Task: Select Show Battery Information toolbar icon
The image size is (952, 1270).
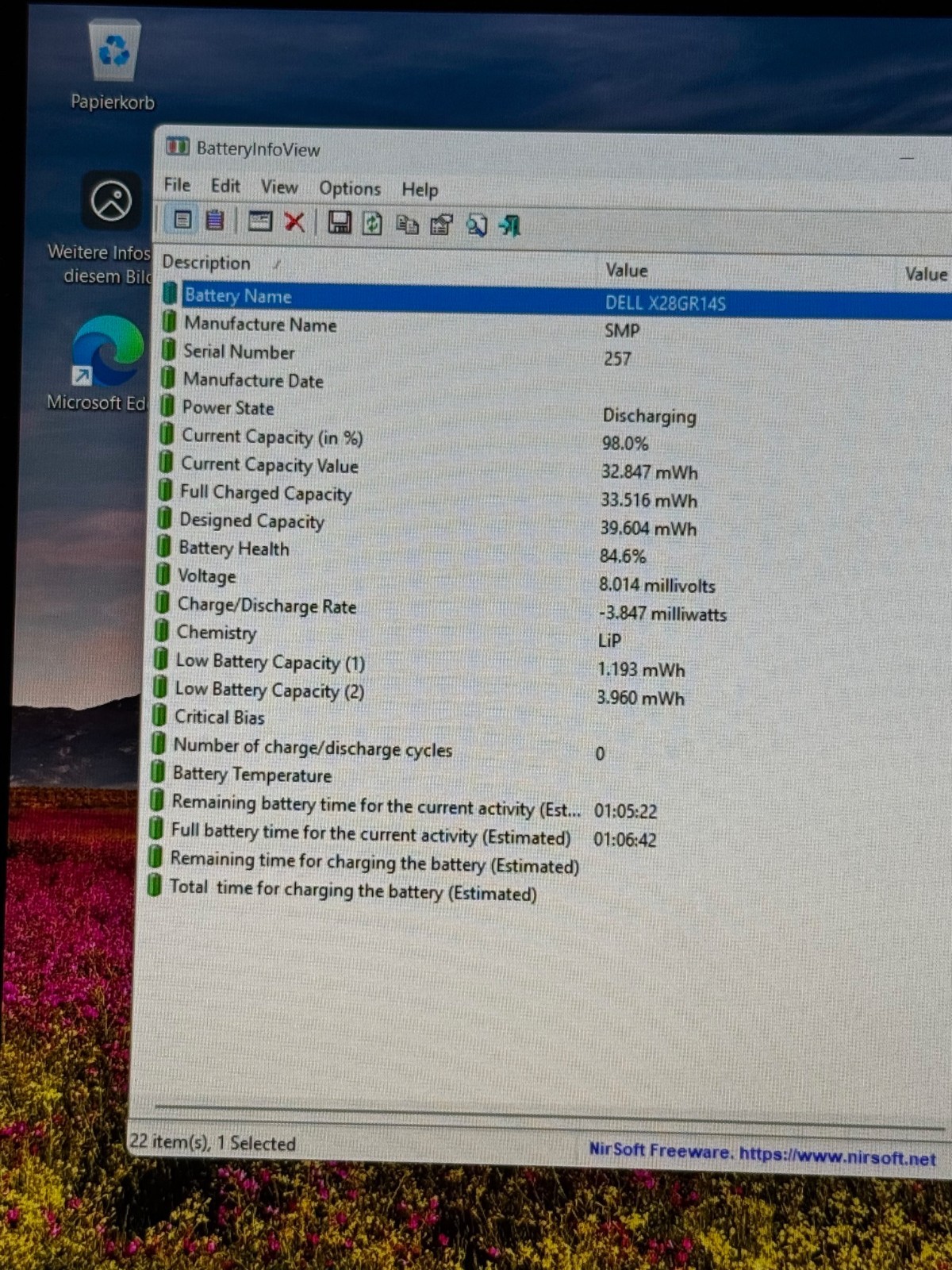Action: point(182,220)
